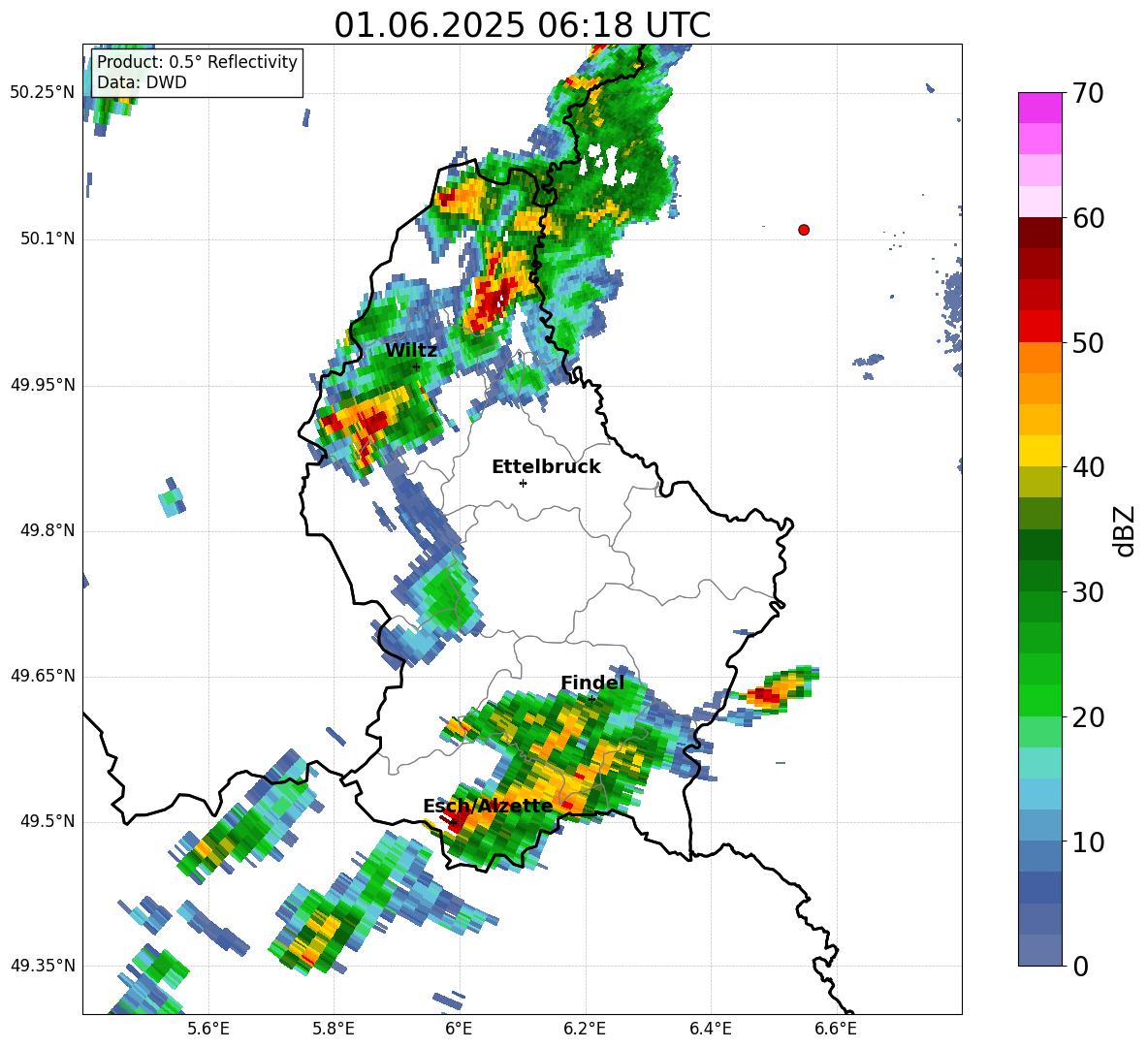Click the Findel city label
Viewport: 1148px width, 1048px height.
592,683
